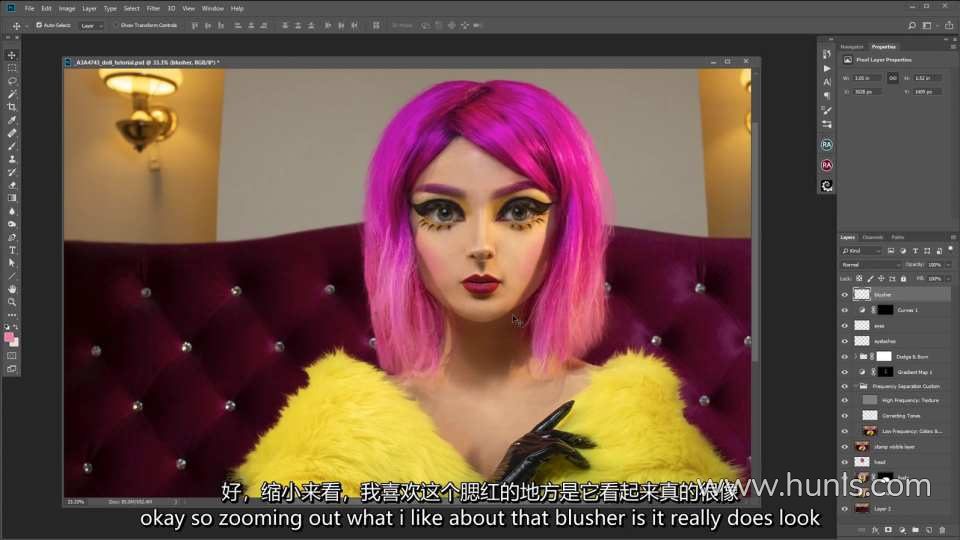Switch to the Paths tab
The image size is (960, 540).
[x=898, y=237]
